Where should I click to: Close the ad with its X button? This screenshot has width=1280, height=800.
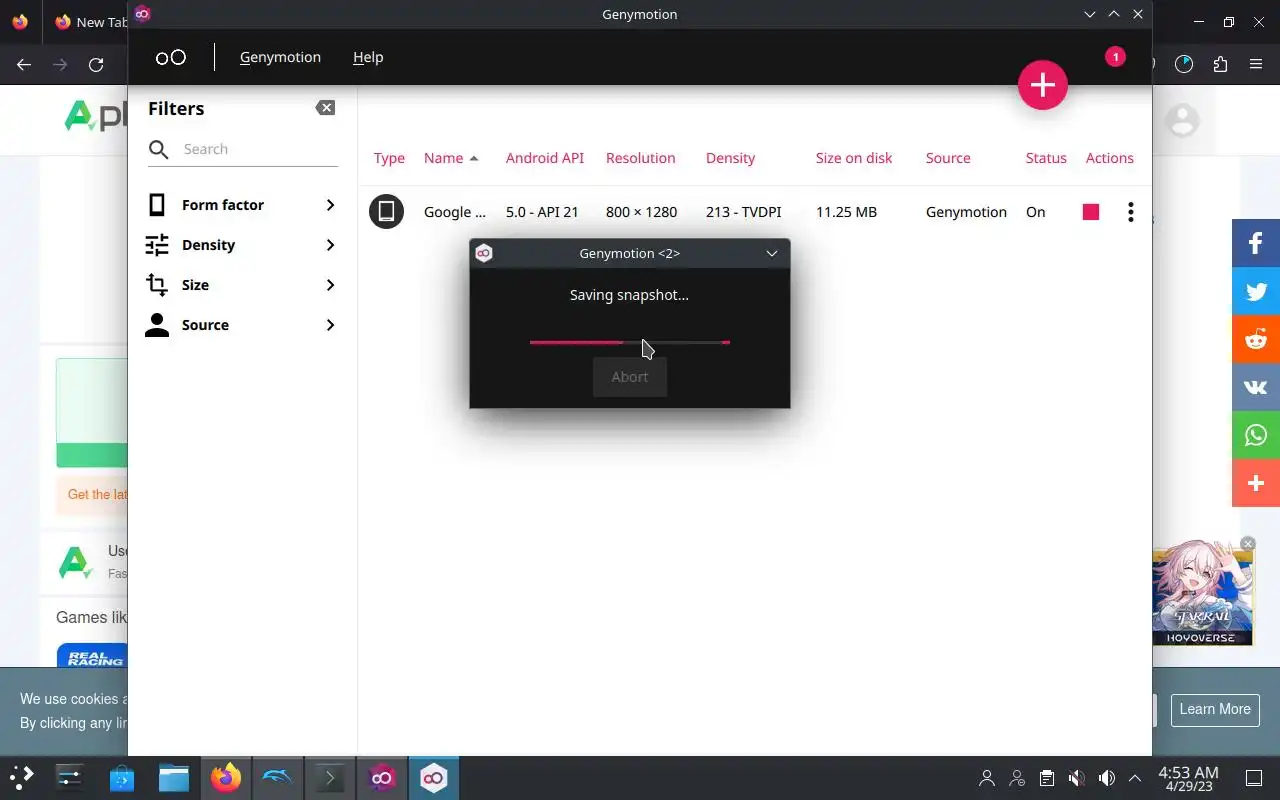1247,544
